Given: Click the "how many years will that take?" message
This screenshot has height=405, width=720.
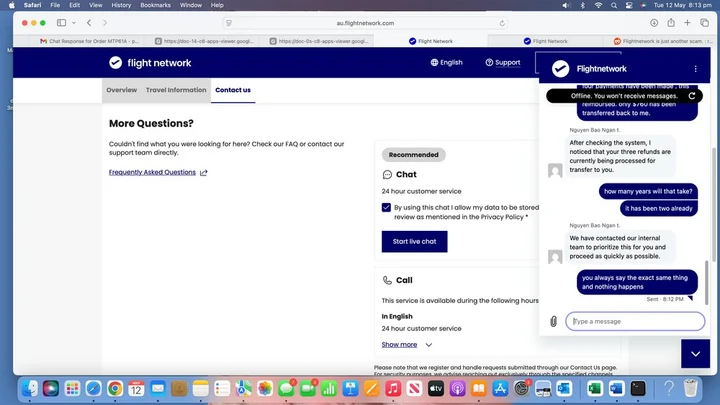Looking at the screenshot, I should [648, 191].
